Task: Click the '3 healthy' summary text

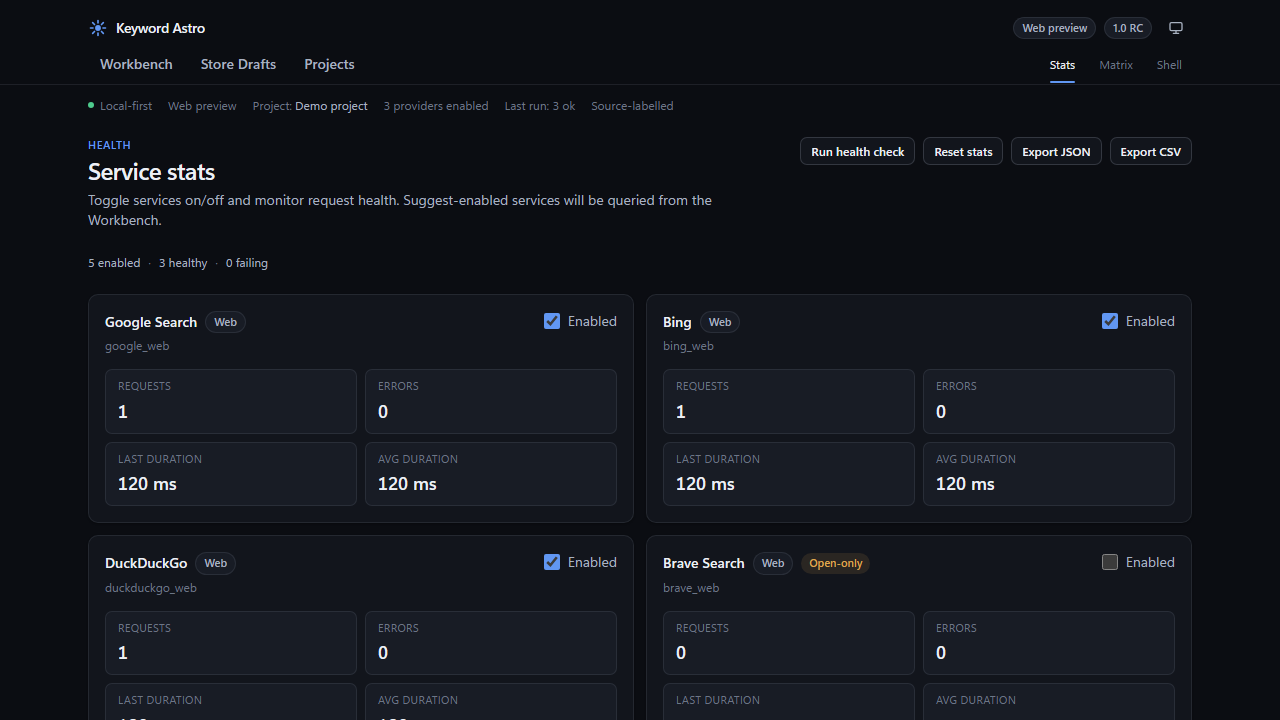Action: [x=183, y=263]
